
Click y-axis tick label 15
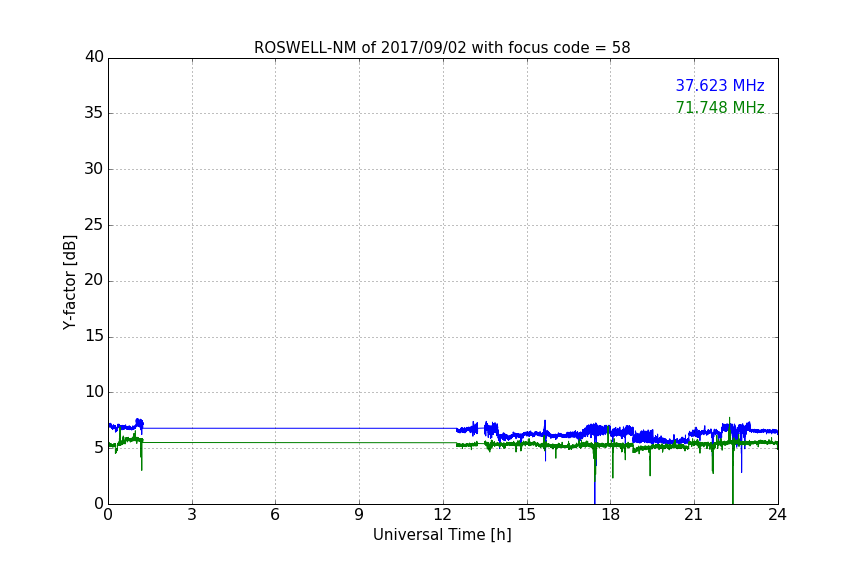[x=94, y=336]
